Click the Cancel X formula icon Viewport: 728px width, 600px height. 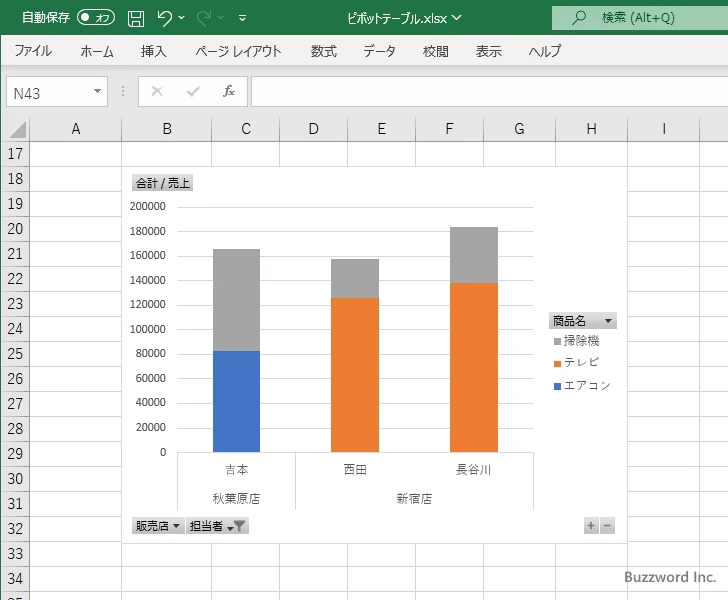point(157,91)
